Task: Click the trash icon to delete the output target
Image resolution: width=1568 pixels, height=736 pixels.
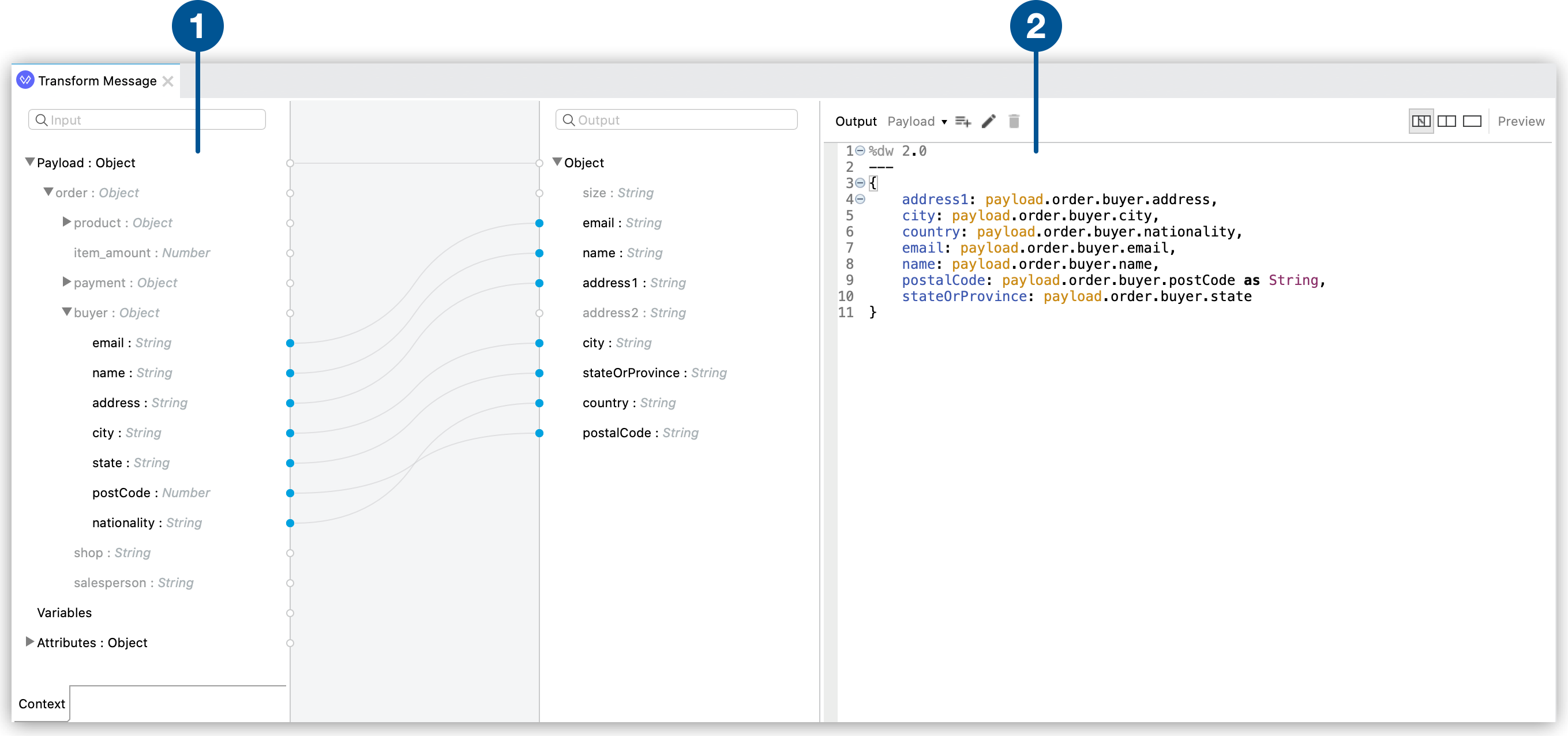Action: (1014, 122)
